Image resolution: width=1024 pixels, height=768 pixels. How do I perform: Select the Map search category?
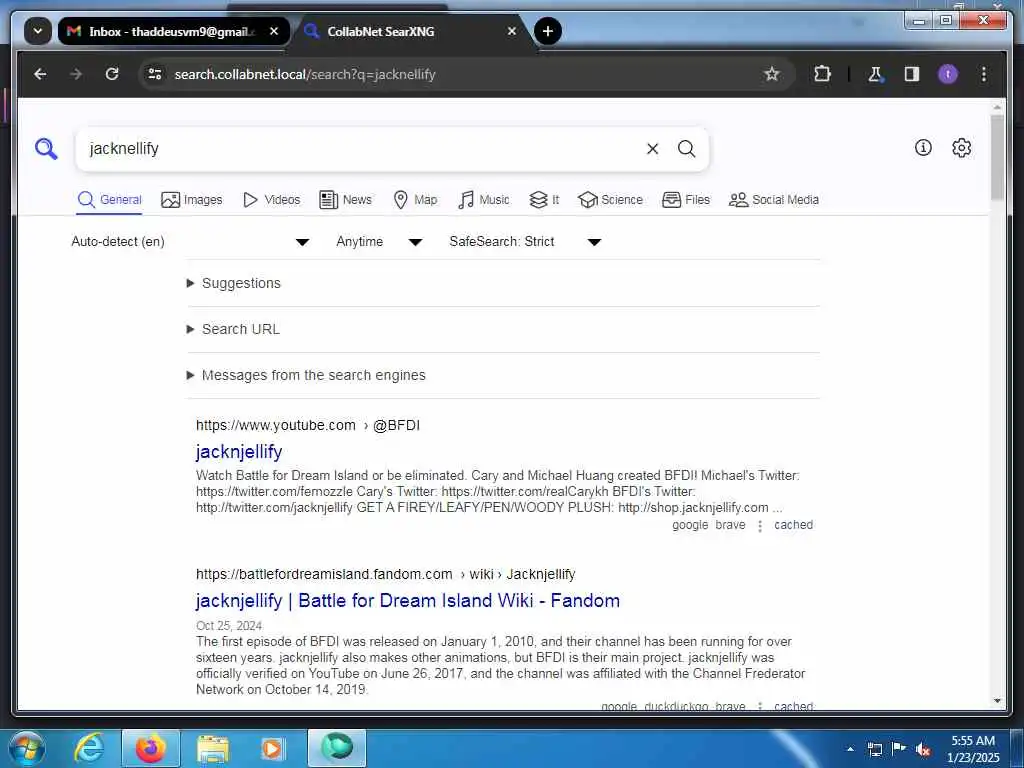pos(415,200)
